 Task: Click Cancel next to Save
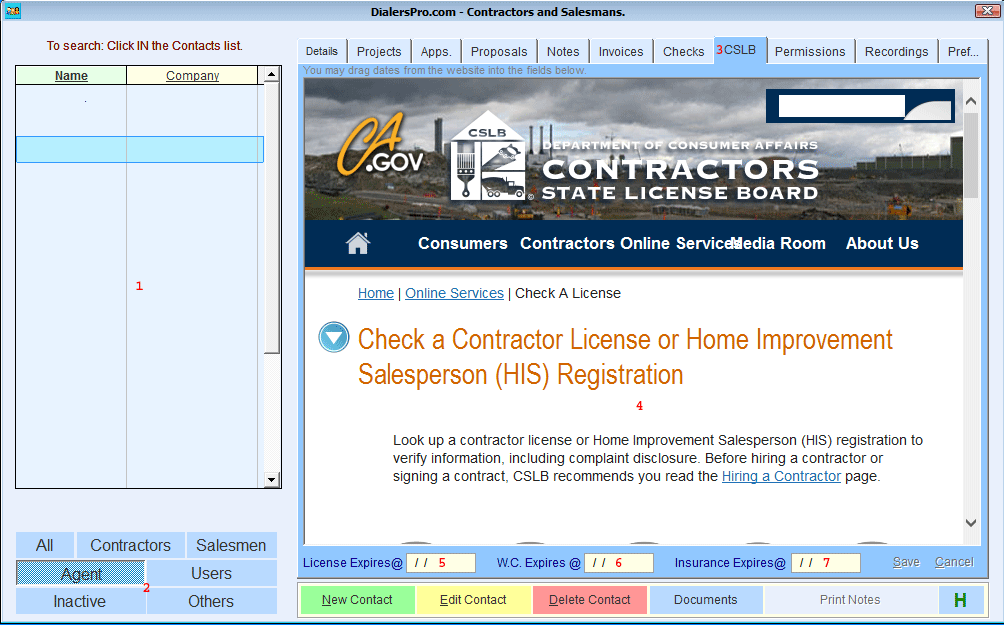[954, 562]
